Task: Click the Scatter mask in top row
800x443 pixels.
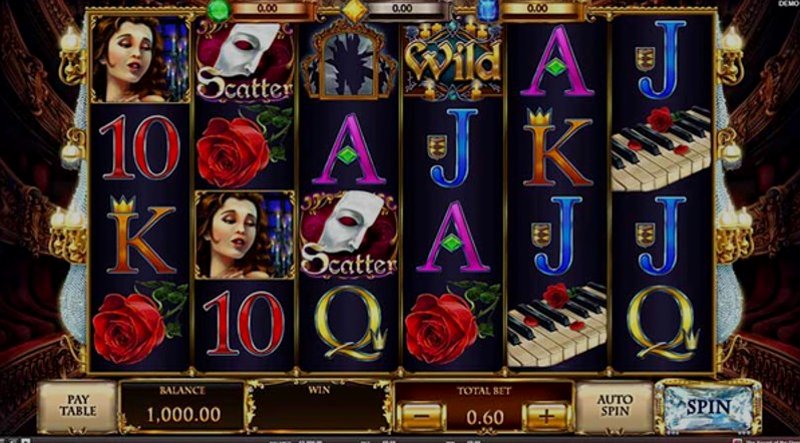Action: coord(245,61)
